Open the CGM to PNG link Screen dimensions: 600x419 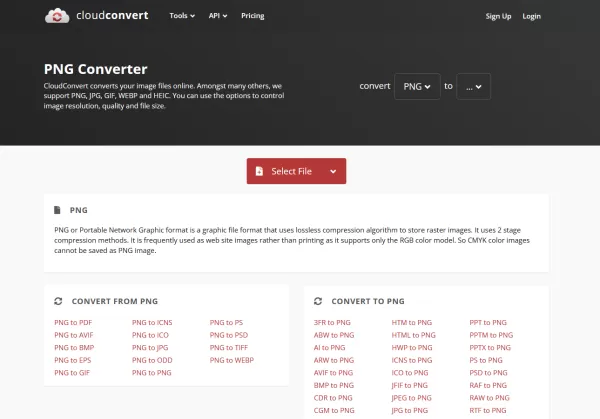pyautogui.click(x=334, y=411)
